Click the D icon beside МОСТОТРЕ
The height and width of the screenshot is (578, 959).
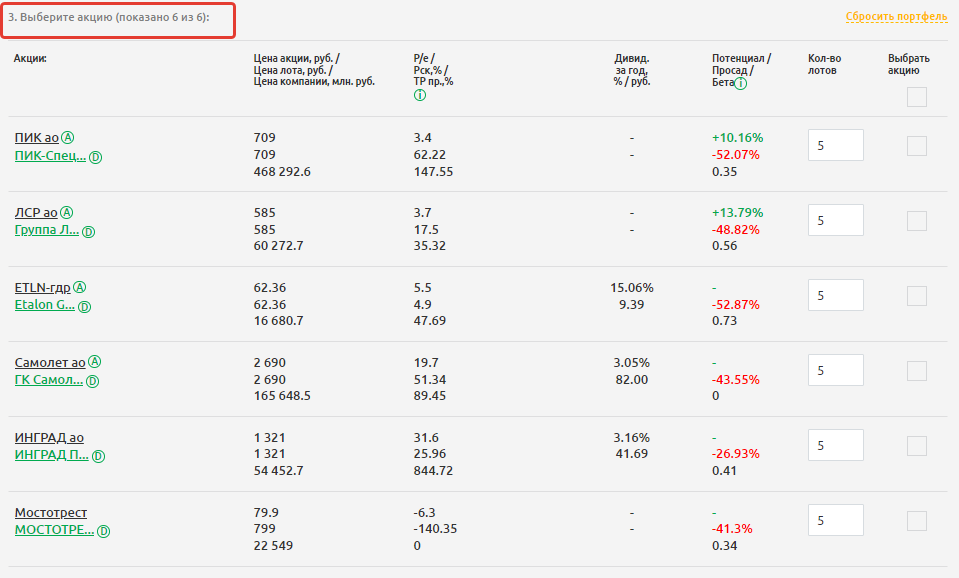[101, 532]
